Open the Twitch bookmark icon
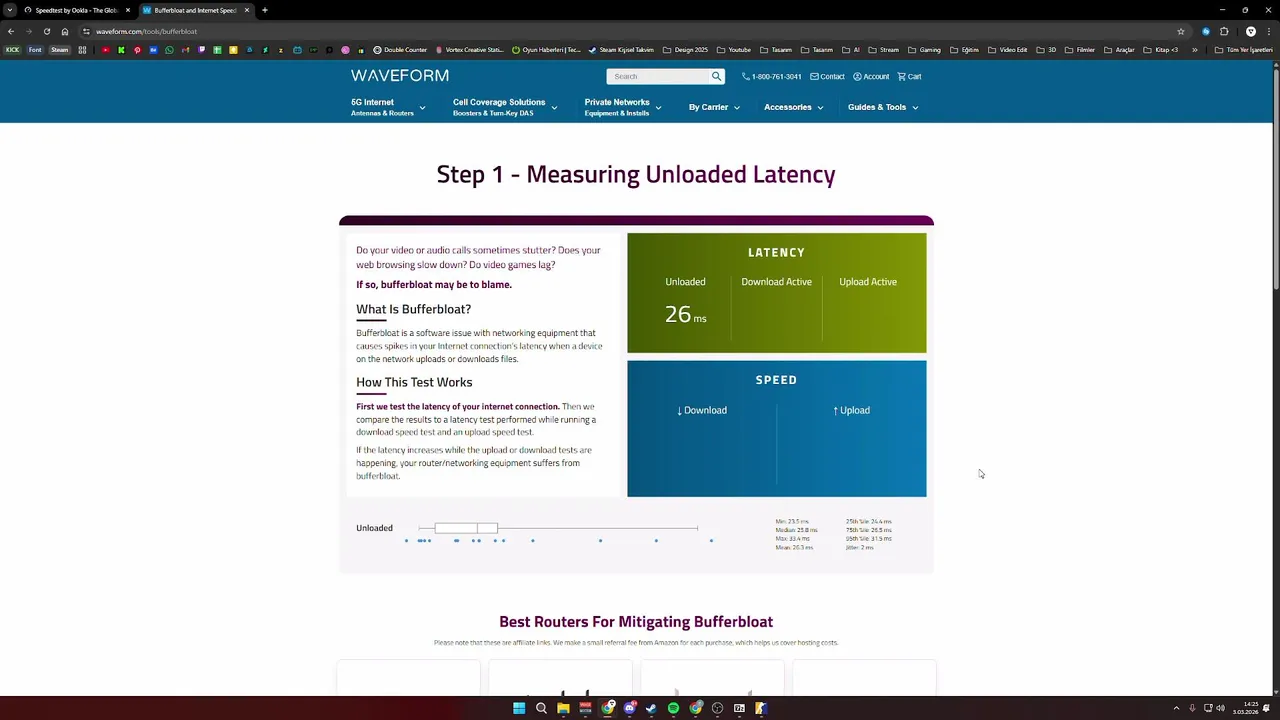1280x720 pixels. click(x=201, y=50)
